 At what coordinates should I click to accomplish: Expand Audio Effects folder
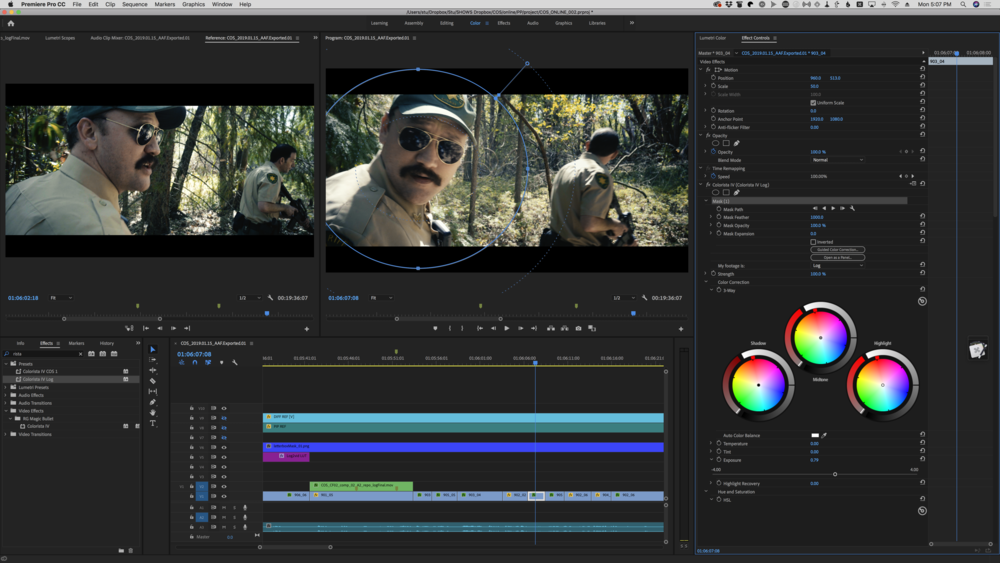pos(6,395)
